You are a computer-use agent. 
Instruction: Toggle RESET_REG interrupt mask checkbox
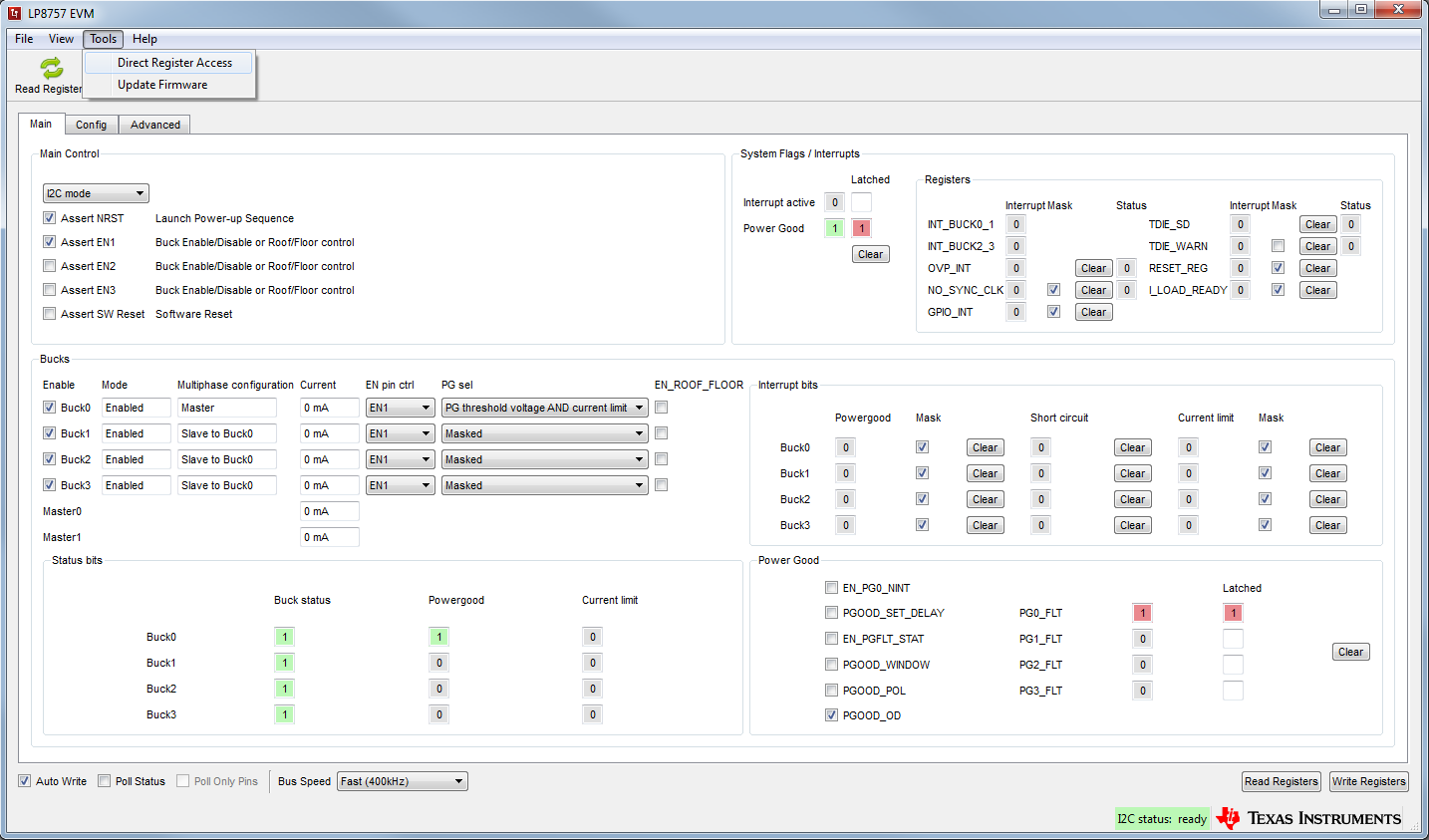pos(1279,268)
